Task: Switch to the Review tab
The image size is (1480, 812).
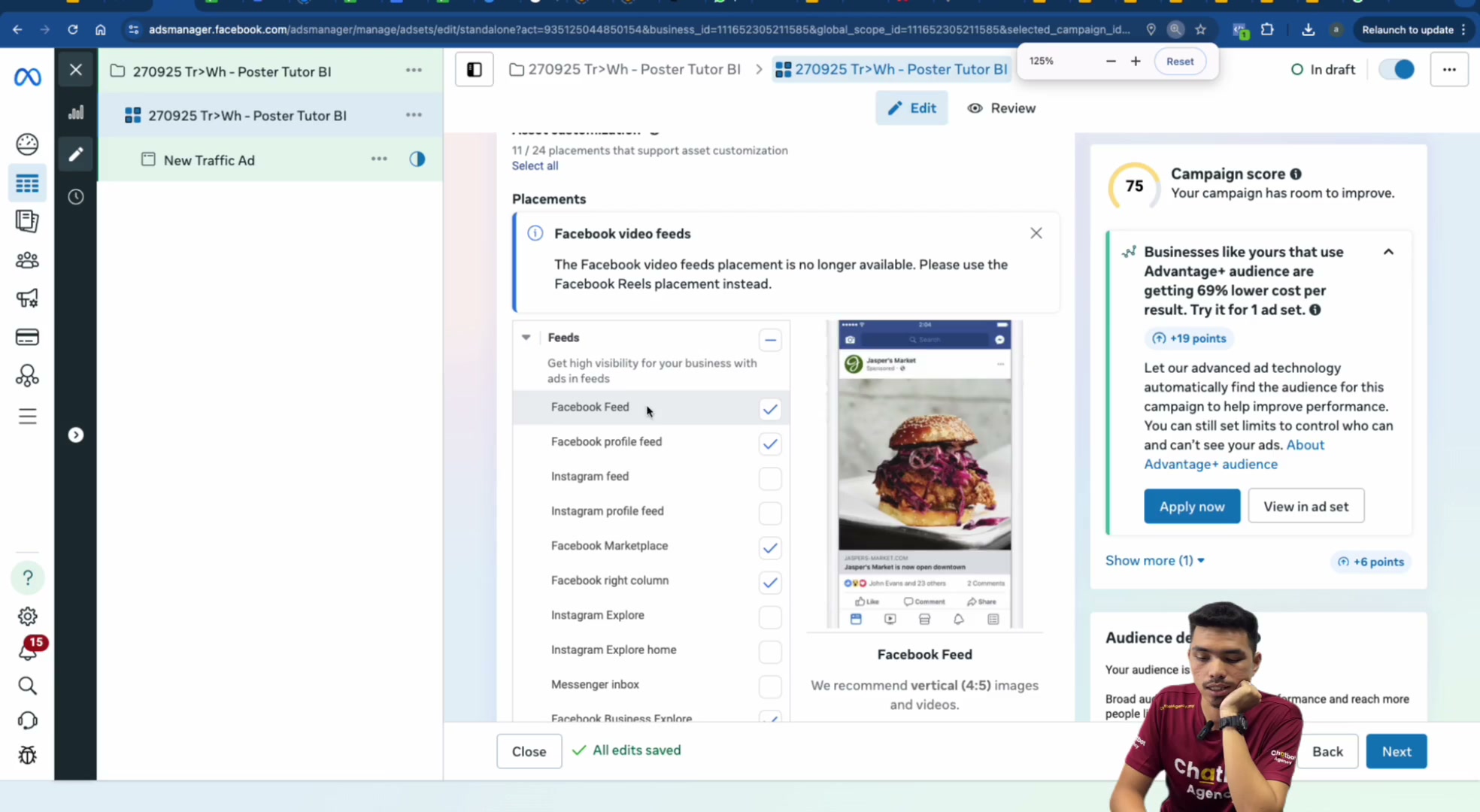Action: tap(1002, 108)
